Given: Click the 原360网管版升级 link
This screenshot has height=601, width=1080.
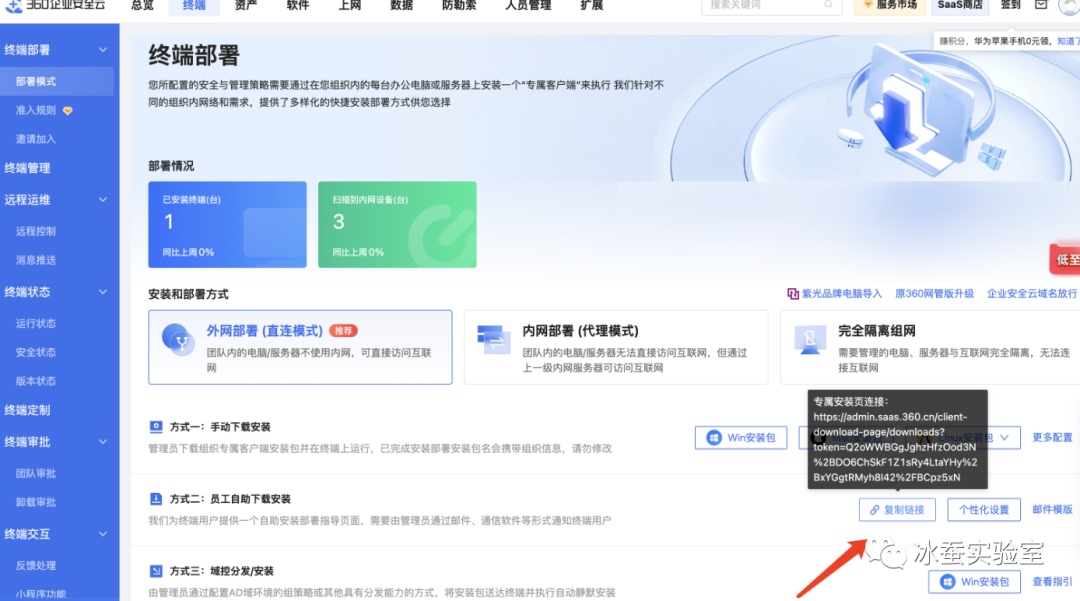Looking at the screenshot, I should pyautogui.click(x=934, y=293).
